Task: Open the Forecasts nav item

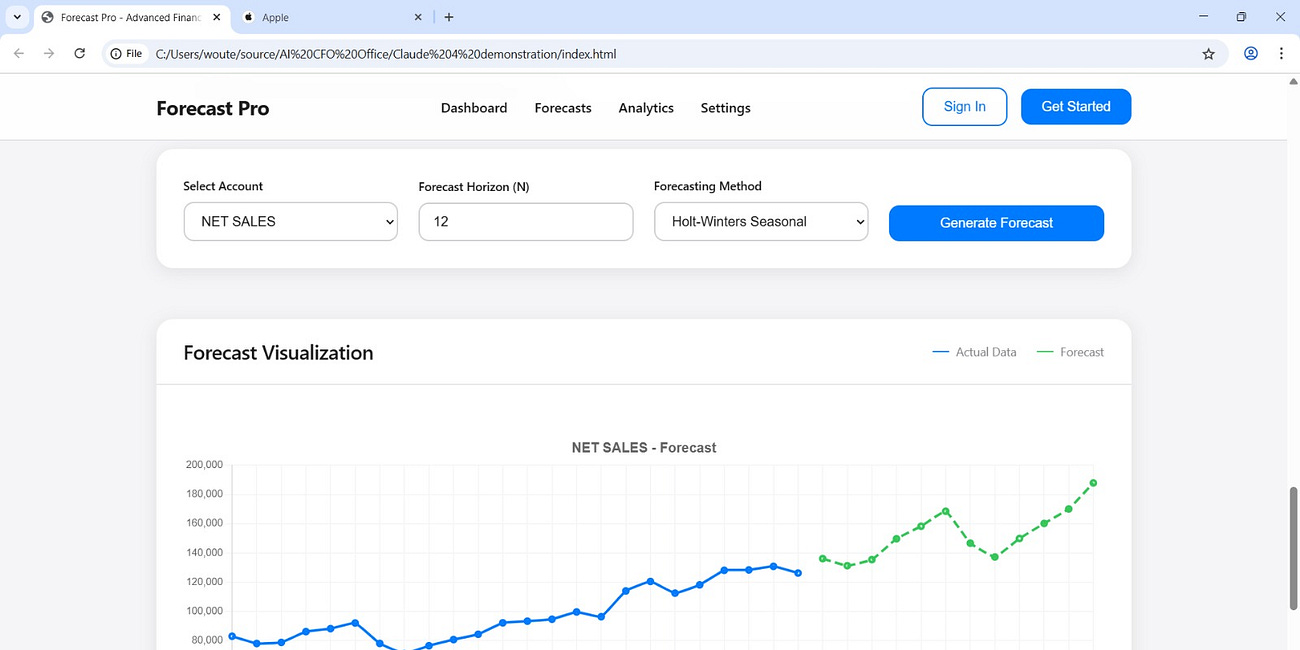Action: [563, 108]
